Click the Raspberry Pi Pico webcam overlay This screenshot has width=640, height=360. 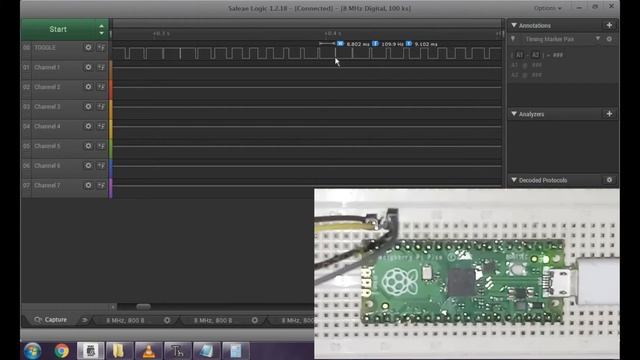pyautogui.click(x=467, y=273)
